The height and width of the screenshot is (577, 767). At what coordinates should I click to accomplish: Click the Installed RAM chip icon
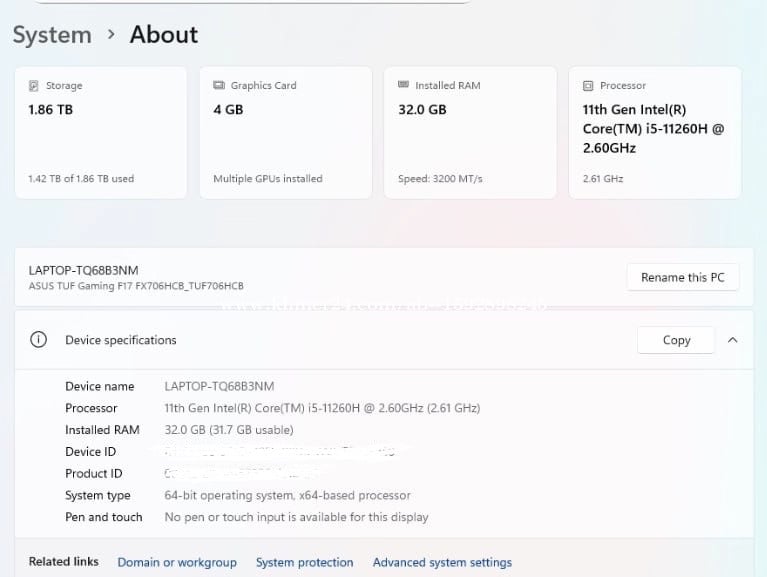[404, 86]
